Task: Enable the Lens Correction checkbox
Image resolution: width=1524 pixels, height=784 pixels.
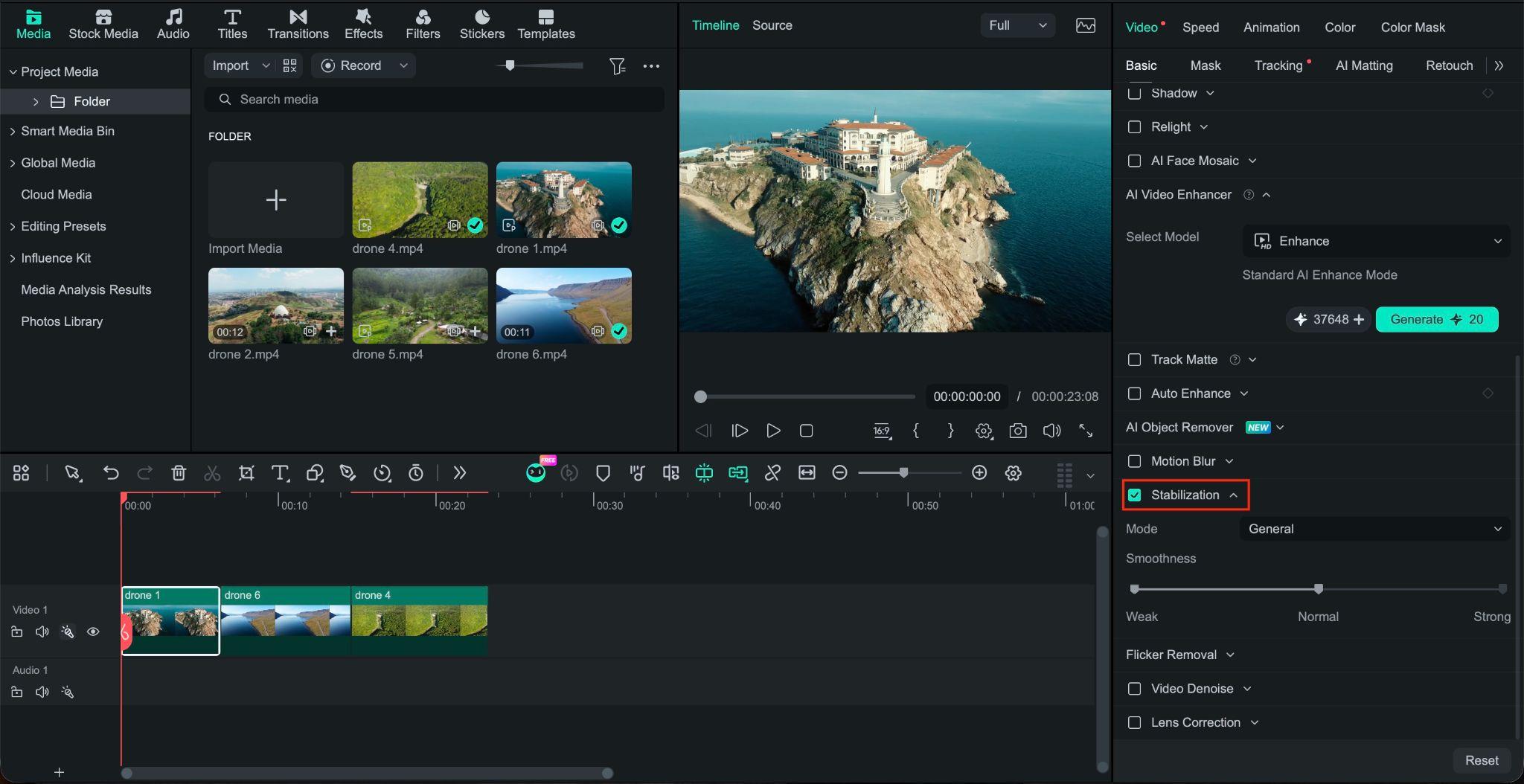Action: (x=1134, y=722)
